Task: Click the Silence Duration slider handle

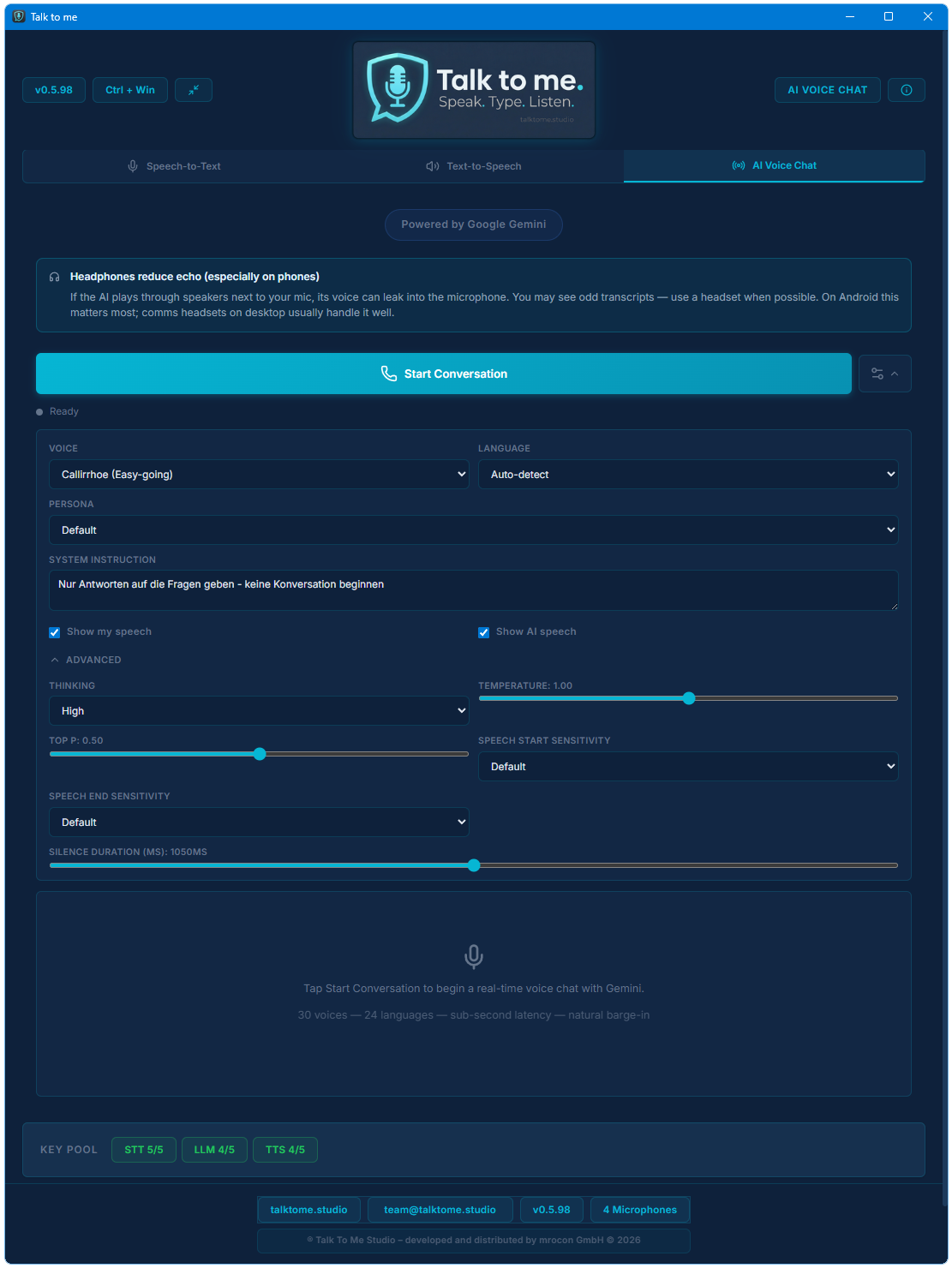Action: pyautogui.click(x=474, y=865)
